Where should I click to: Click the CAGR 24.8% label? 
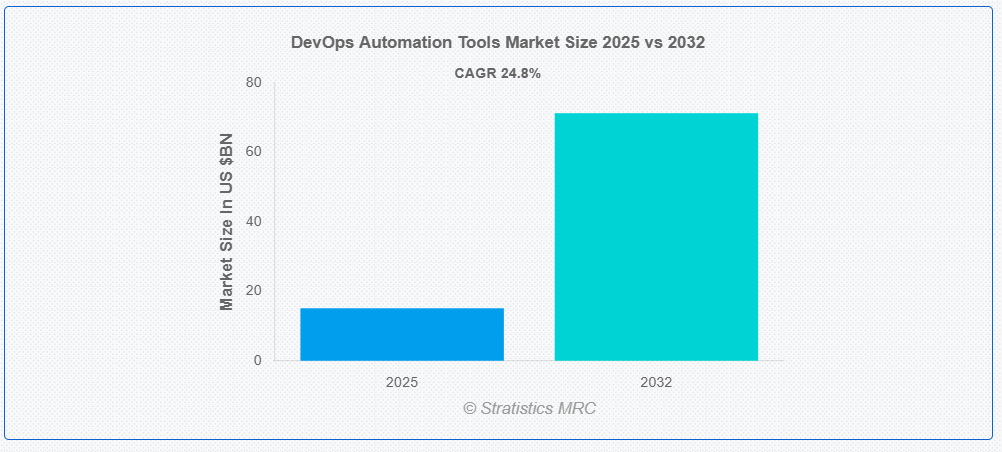click(x=498, y=74)
